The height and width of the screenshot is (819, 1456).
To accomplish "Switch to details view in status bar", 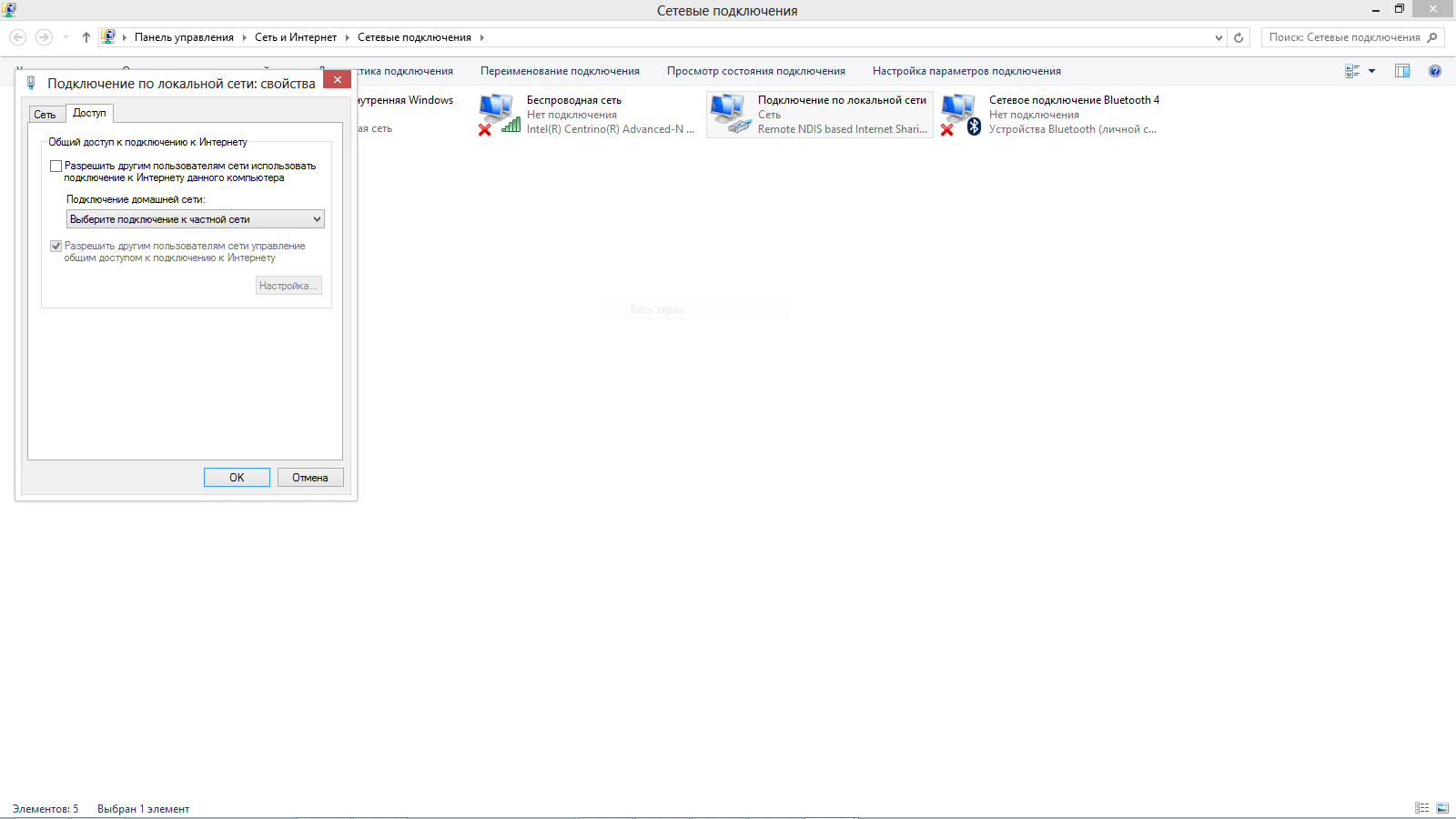I will (1422, 808).
